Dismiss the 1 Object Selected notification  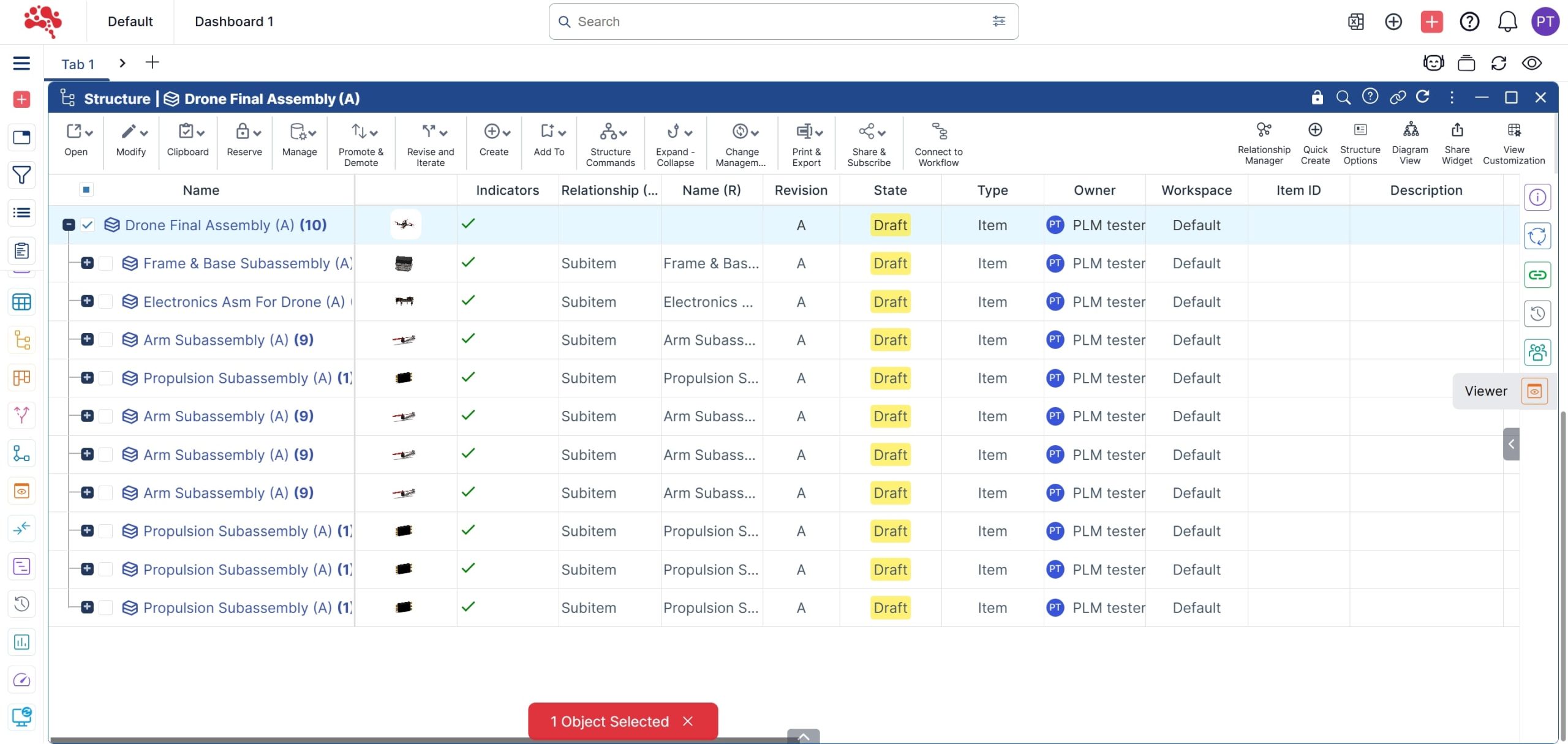coord(687,721)
